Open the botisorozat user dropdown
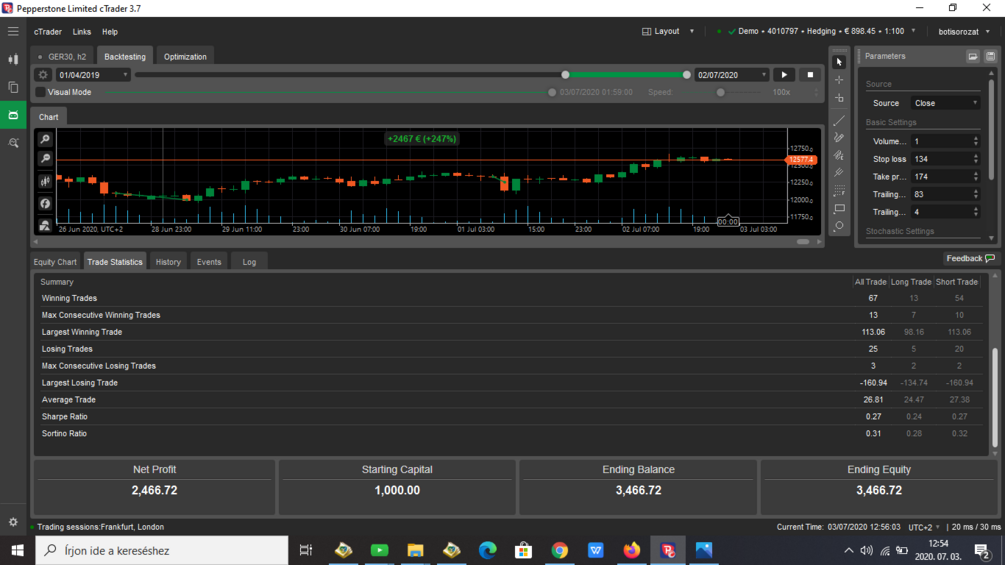 pyautogui.click(x=965, y=31)
